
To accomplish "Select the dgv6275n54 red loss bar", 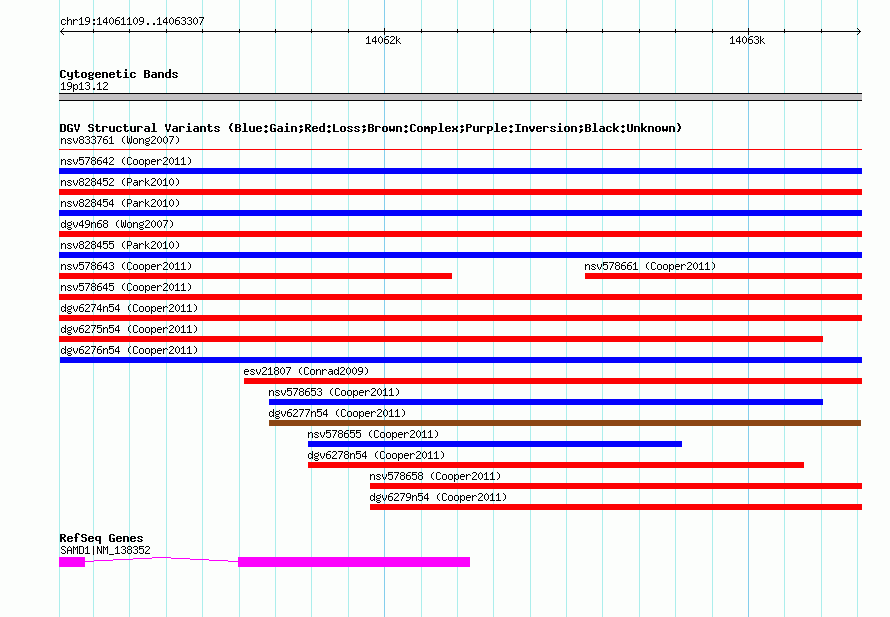I will coord(441,339).
